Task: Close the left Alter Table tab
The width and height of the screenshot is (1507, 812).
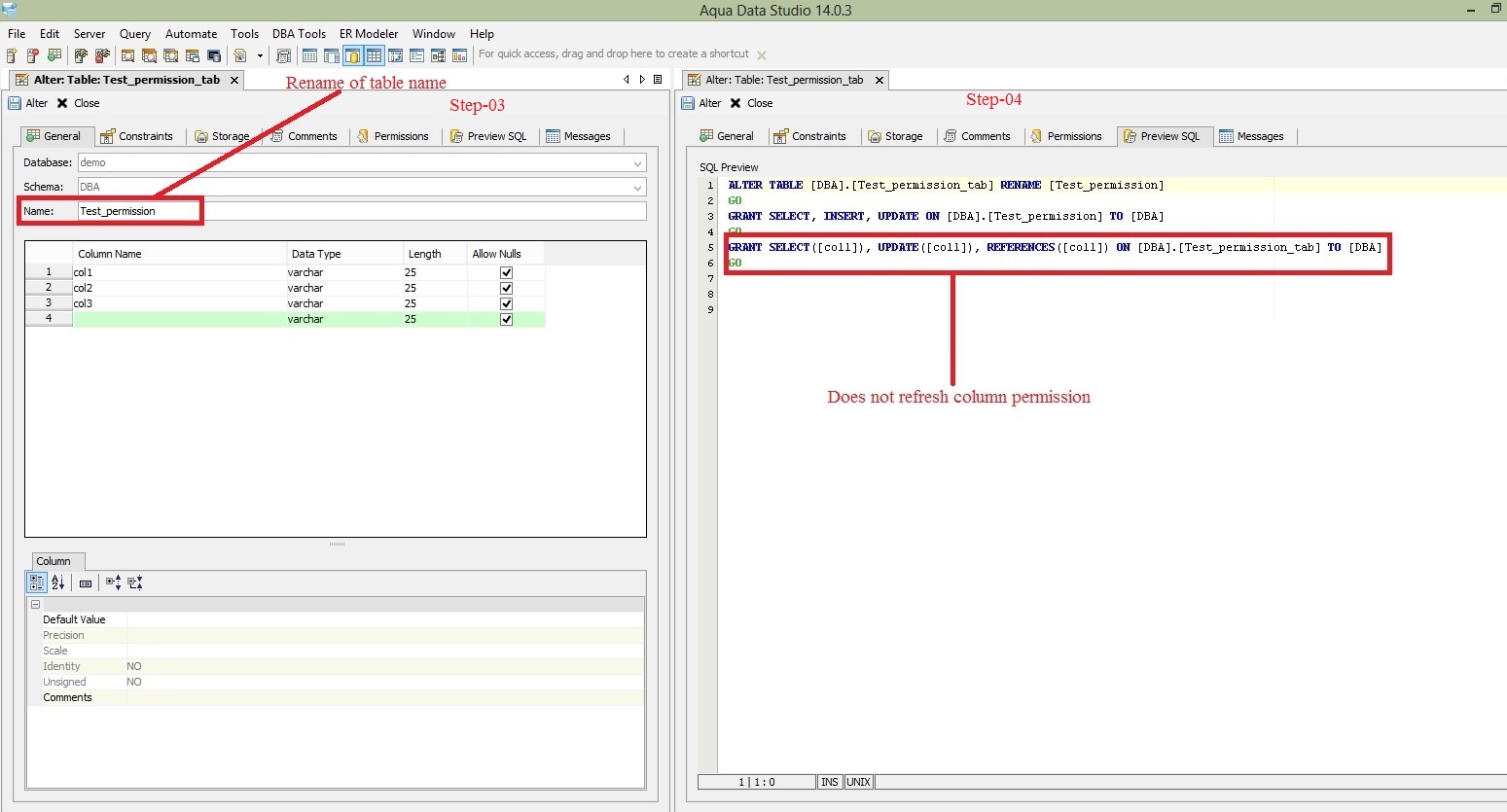Action: click(234, 81)
